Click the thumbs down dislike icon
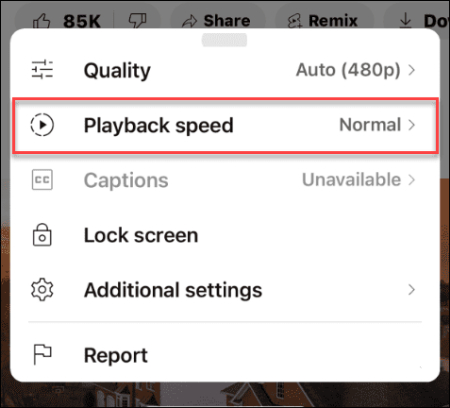450x408 pixels. click(137, 21)
